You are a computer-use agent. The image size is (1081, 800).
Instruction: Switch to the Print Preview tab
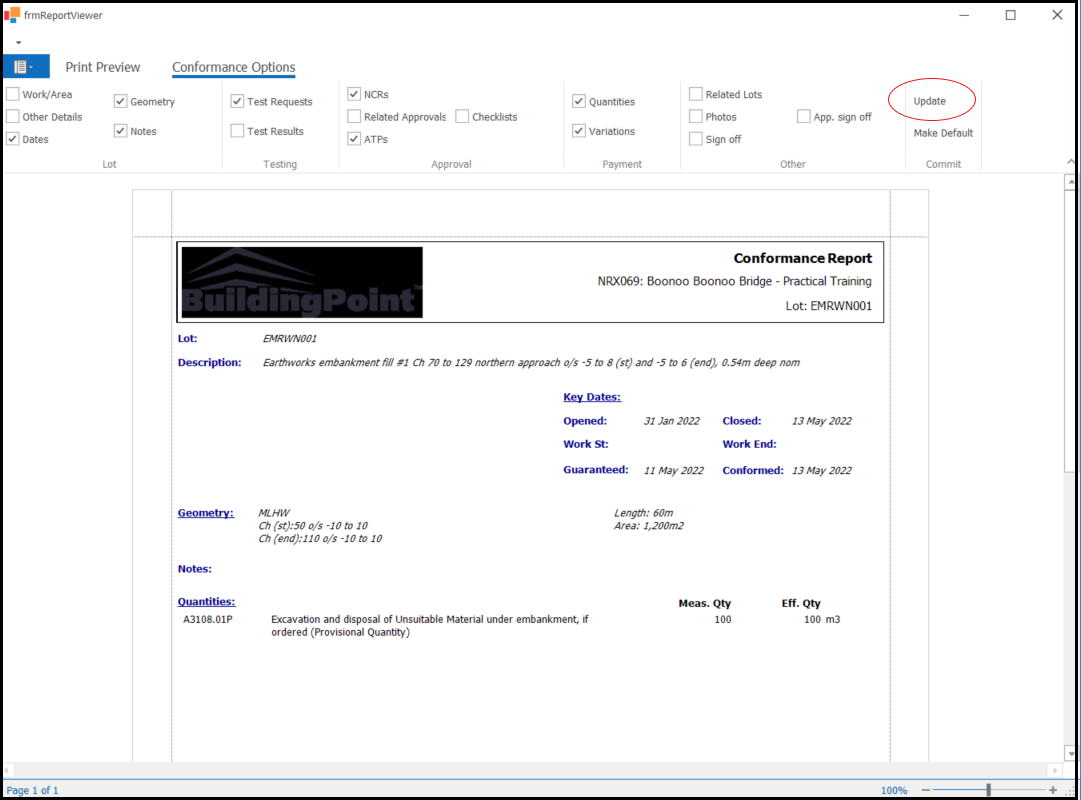click(x=103, y=67)
